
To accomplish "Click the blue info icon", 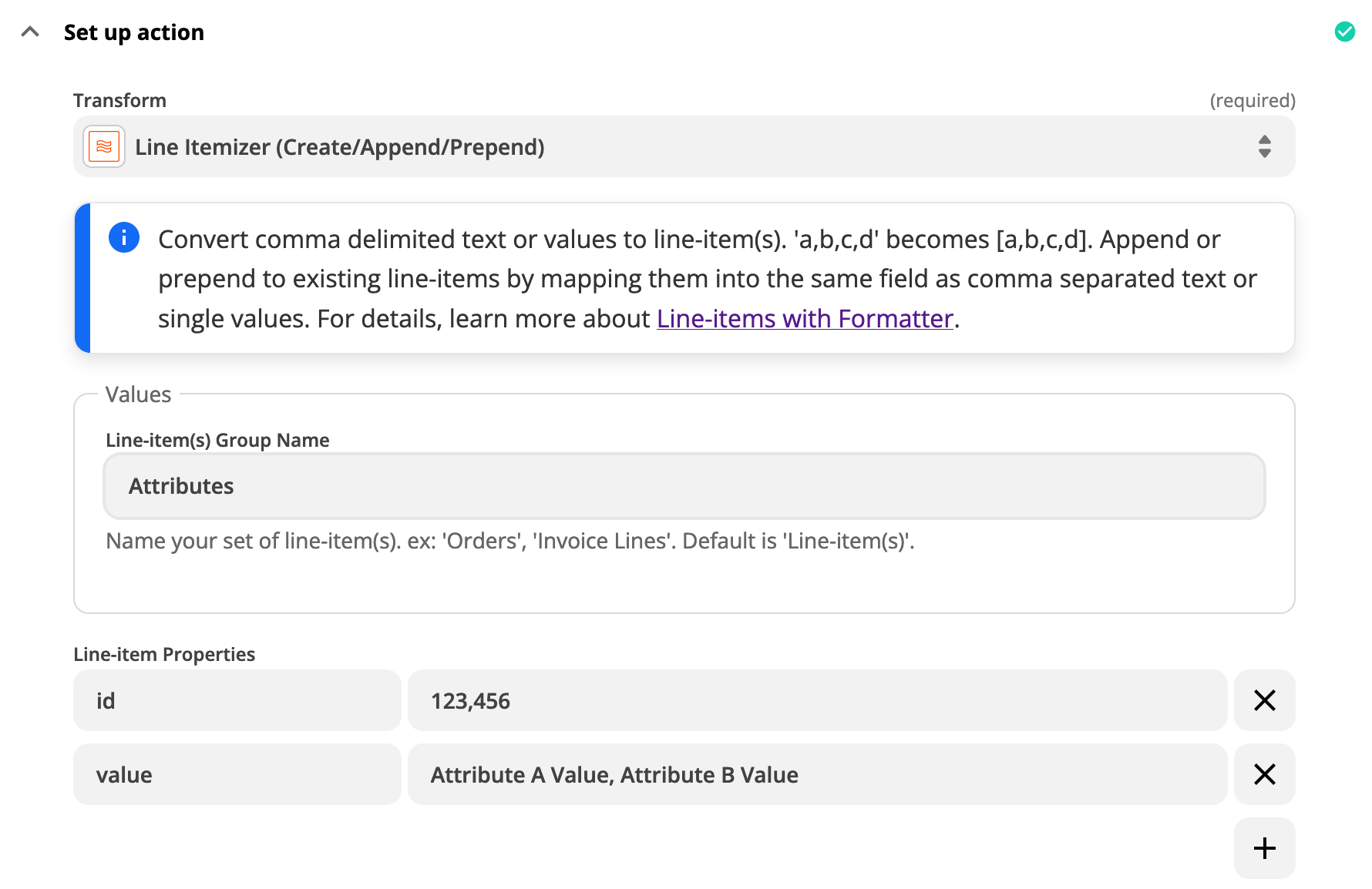I will (124, 237).
